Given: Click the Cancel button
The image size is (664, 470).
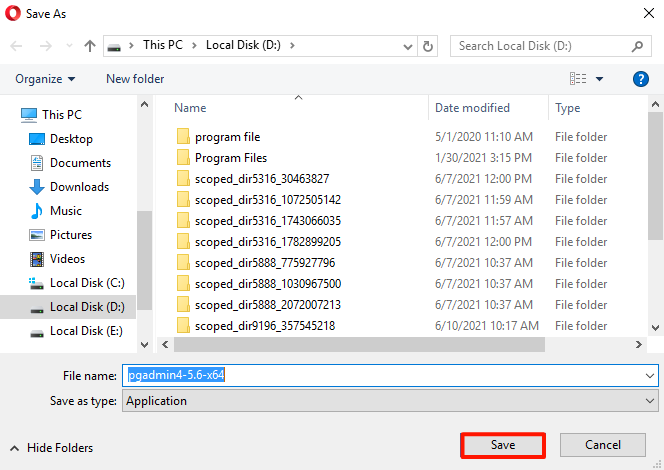Looking at the screenshot, I should coord(603,445).
